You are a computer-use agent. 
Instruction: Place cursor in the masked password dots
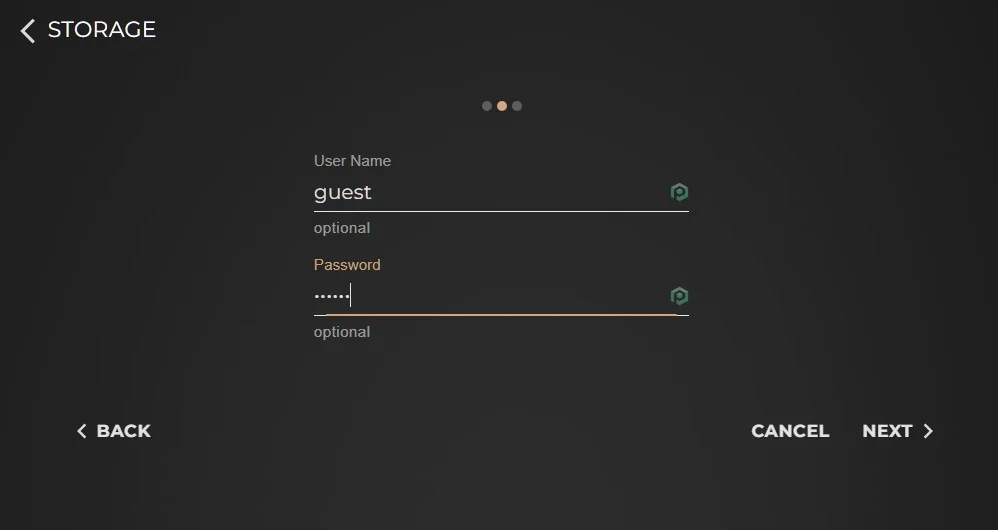tap(332, 296)
